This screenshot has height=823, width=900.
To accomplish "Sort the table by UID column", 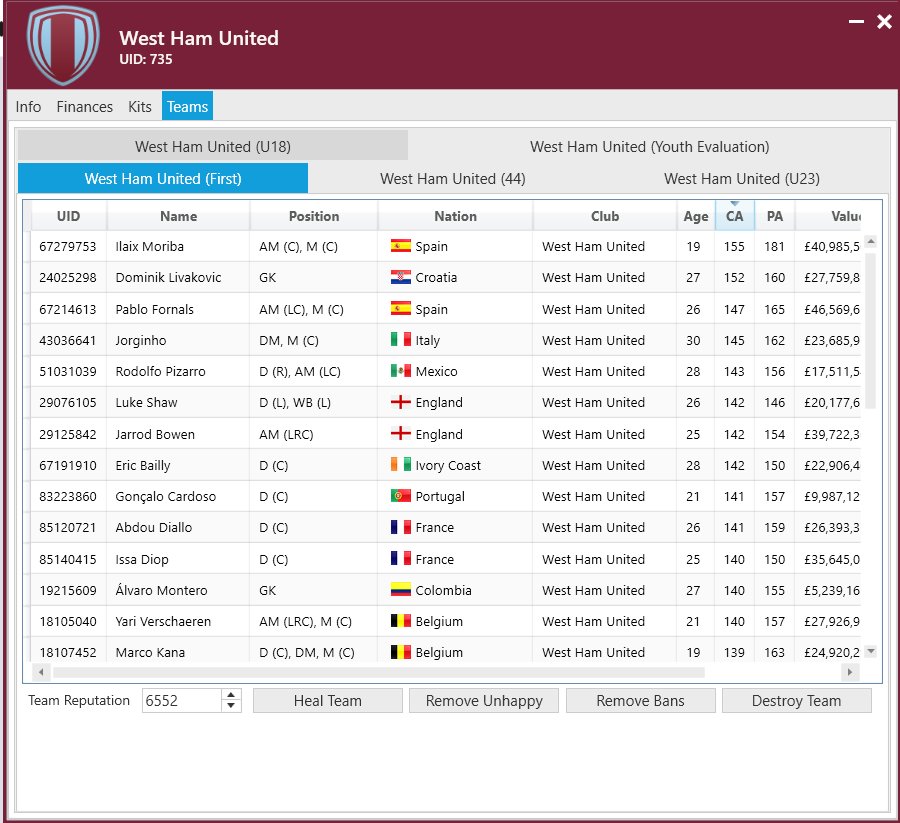I will (x=68, y=216).
